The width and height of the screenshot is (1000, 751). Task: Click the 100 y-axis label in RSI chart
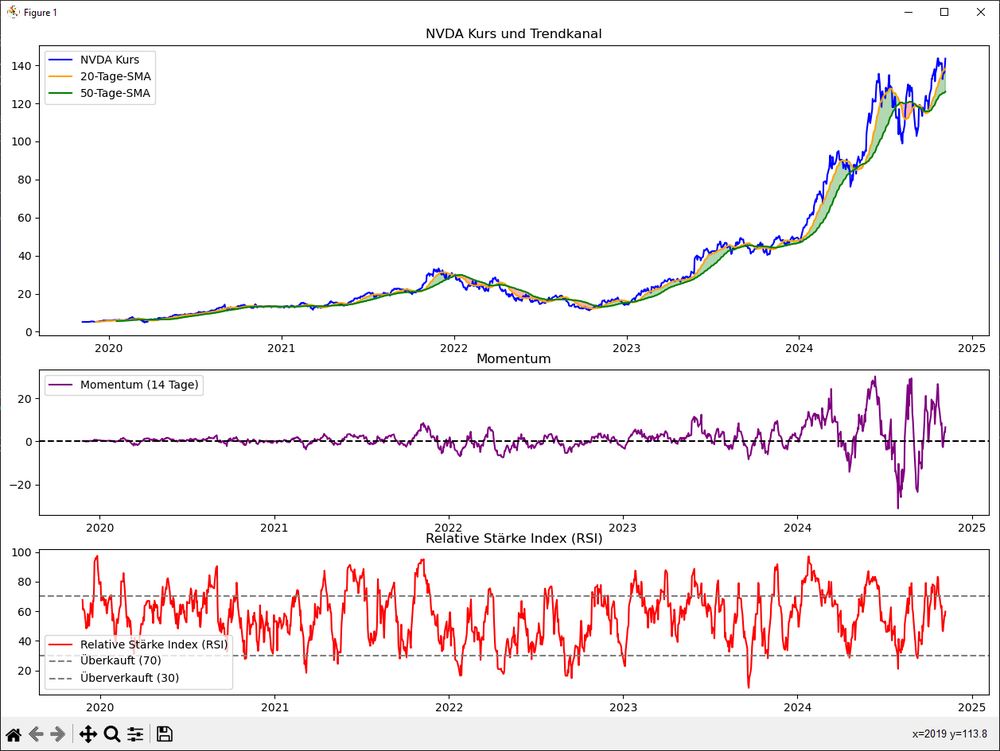[x=21, y=553]
